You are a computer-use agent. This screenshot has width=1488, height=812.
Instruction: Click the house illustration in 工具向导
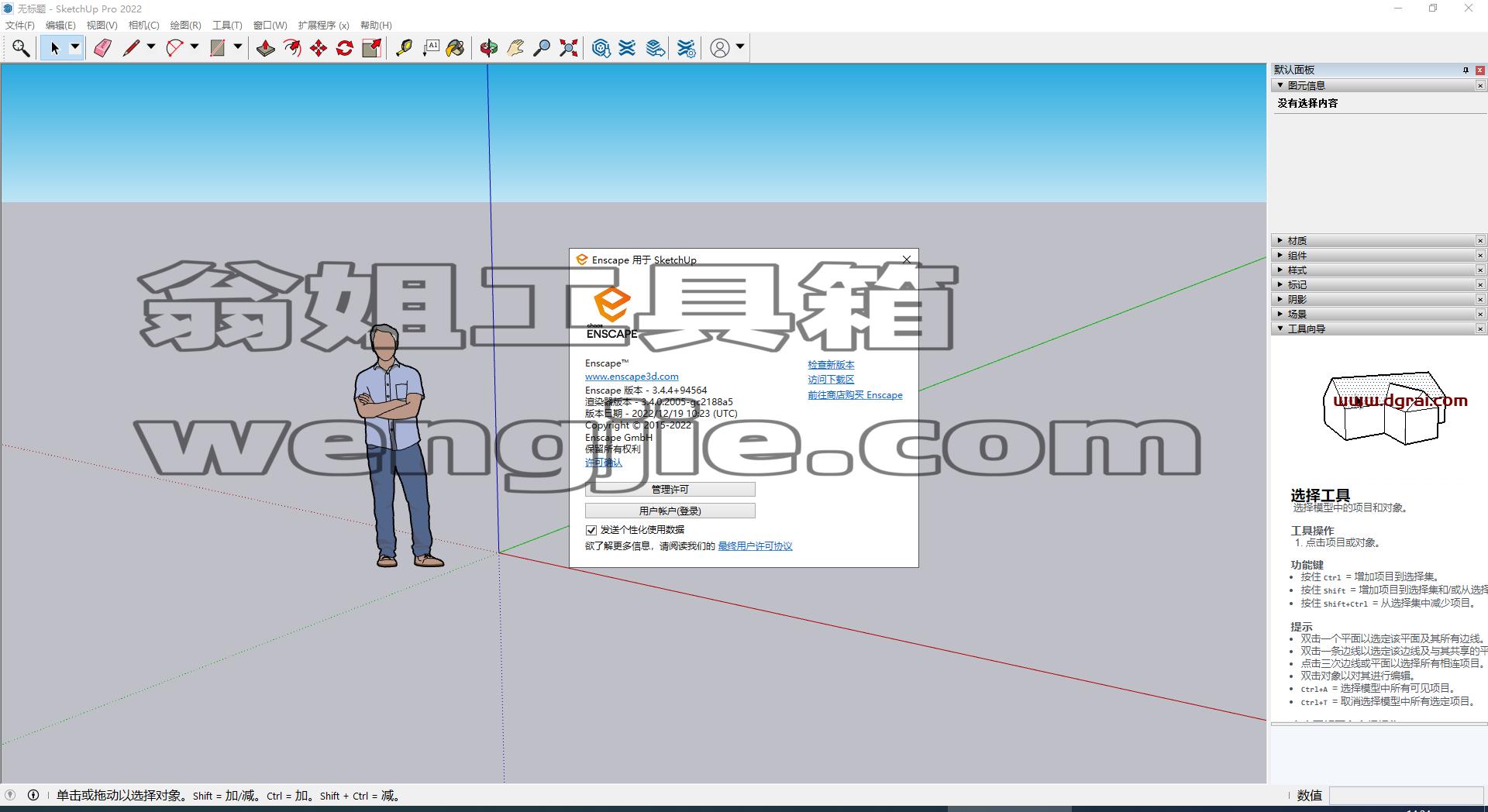click(1384, 408)
